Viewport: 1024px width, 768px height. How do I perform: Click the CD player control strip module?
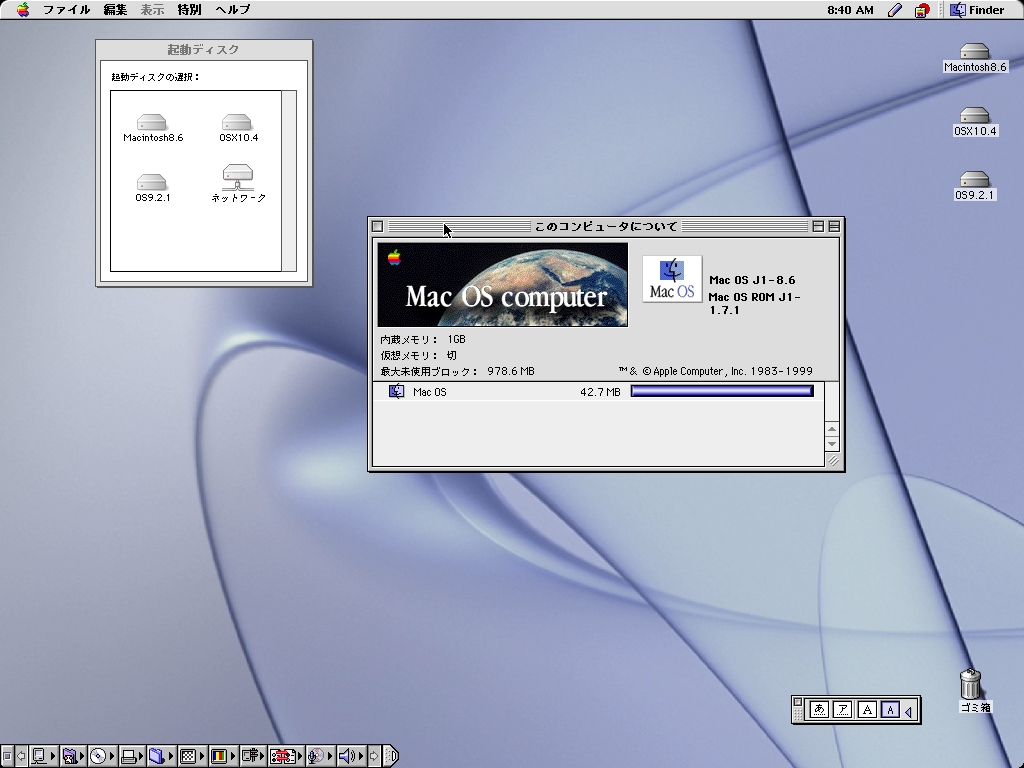(x=99, y=756)
